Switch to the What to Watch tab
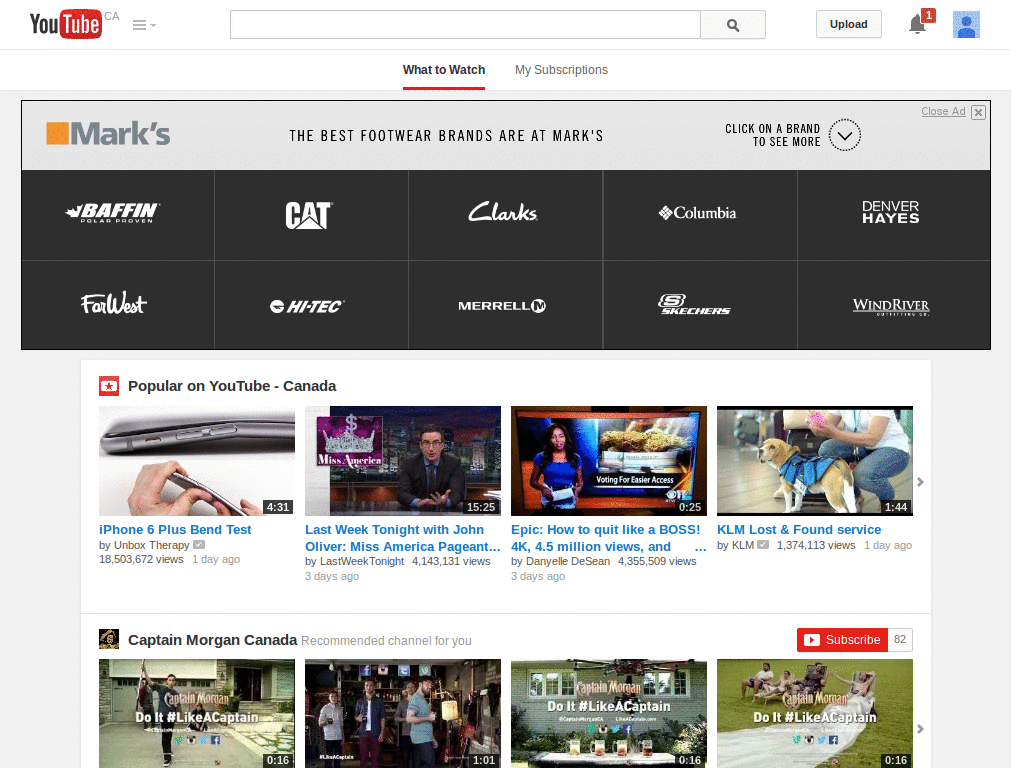Image resolution: width=1024 pixels, height=768 pixels. pyautogui.click(x=444, y=70)
